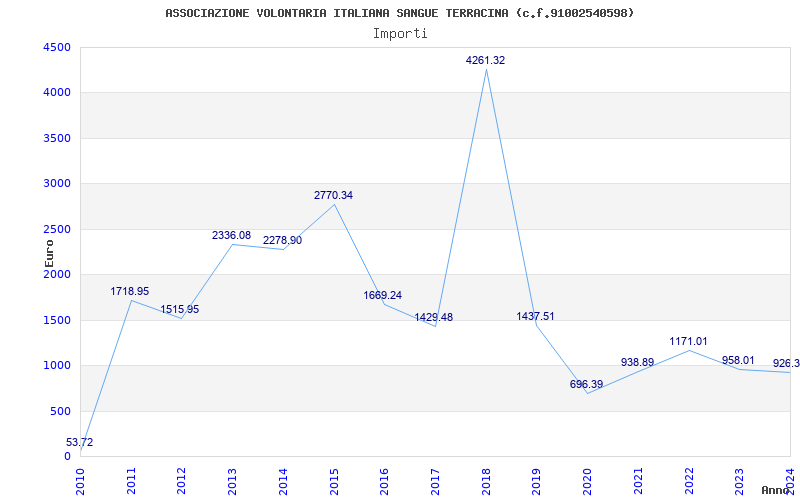Click the 2770.34 data label
This screenshot has height=500, width=800.
333,195
